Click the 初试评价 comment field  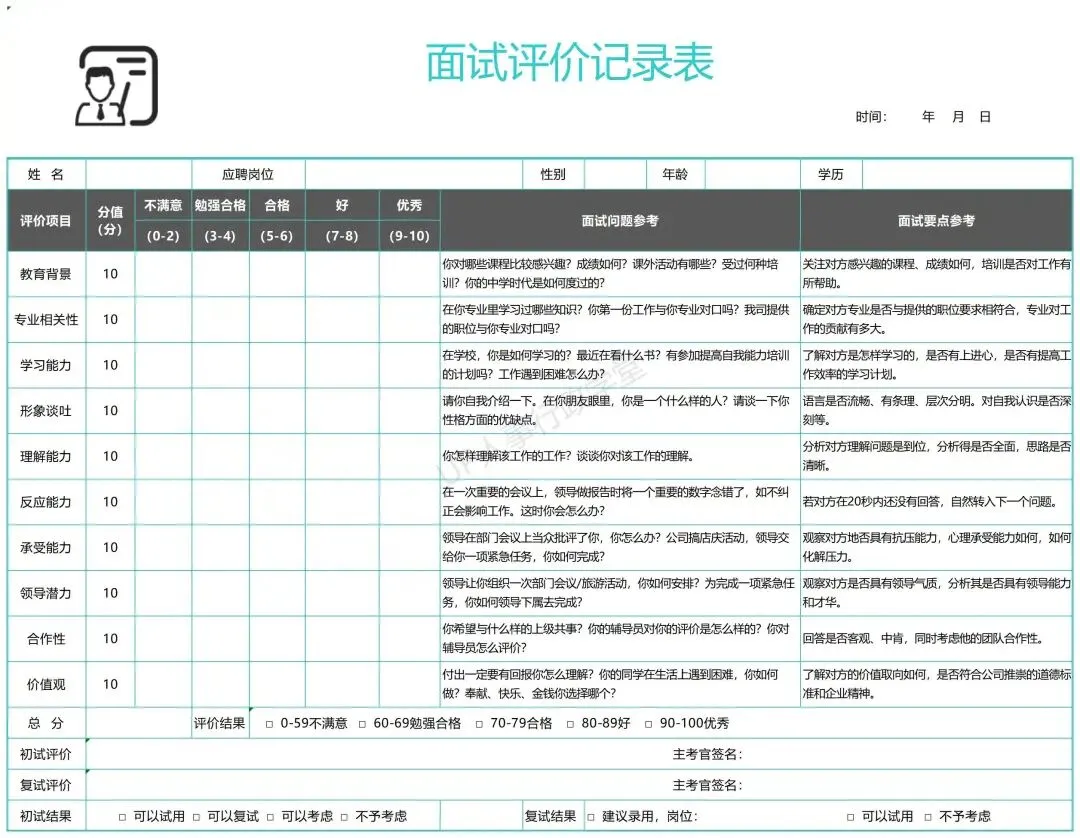579,754
